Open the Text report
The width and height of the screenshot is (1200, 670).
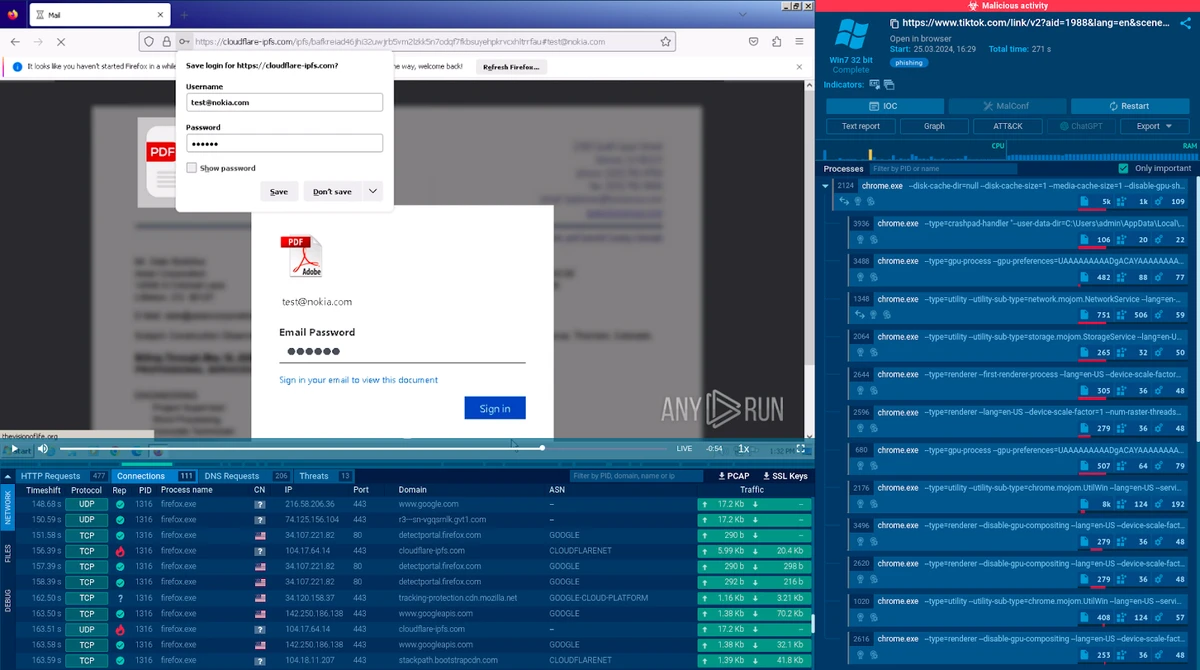[x=861, y=126]
